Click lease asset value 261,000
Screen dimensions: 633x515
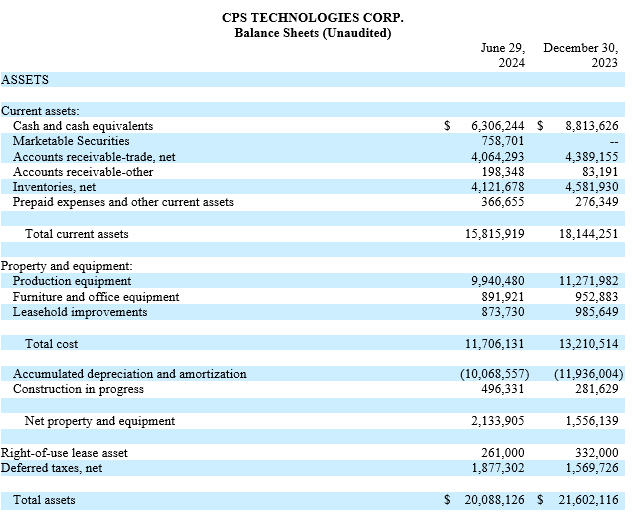click(x=503, y=453)
